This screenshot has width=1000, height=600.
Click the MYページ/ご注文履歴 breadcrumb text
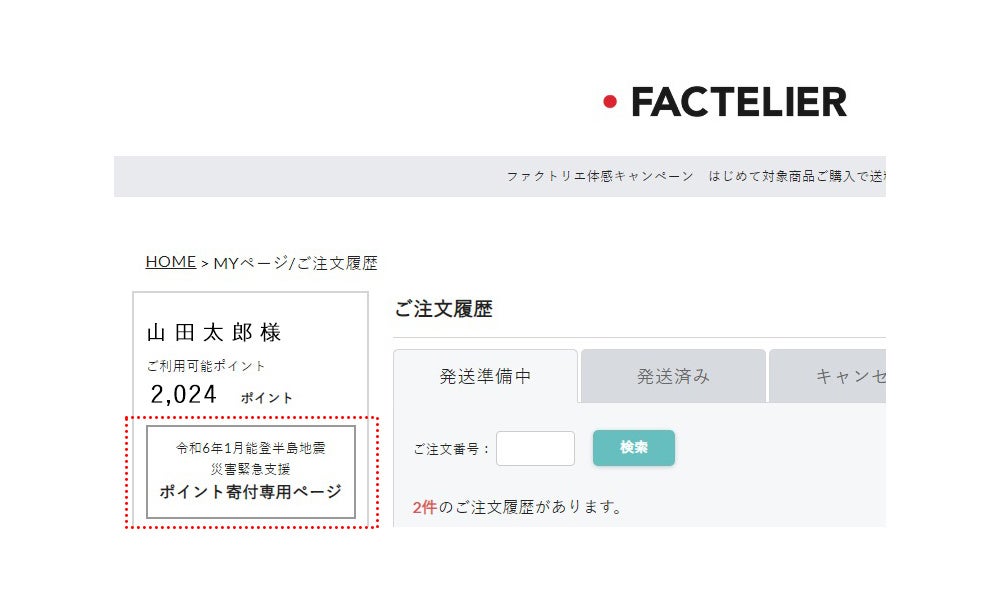tap(295, 263)
